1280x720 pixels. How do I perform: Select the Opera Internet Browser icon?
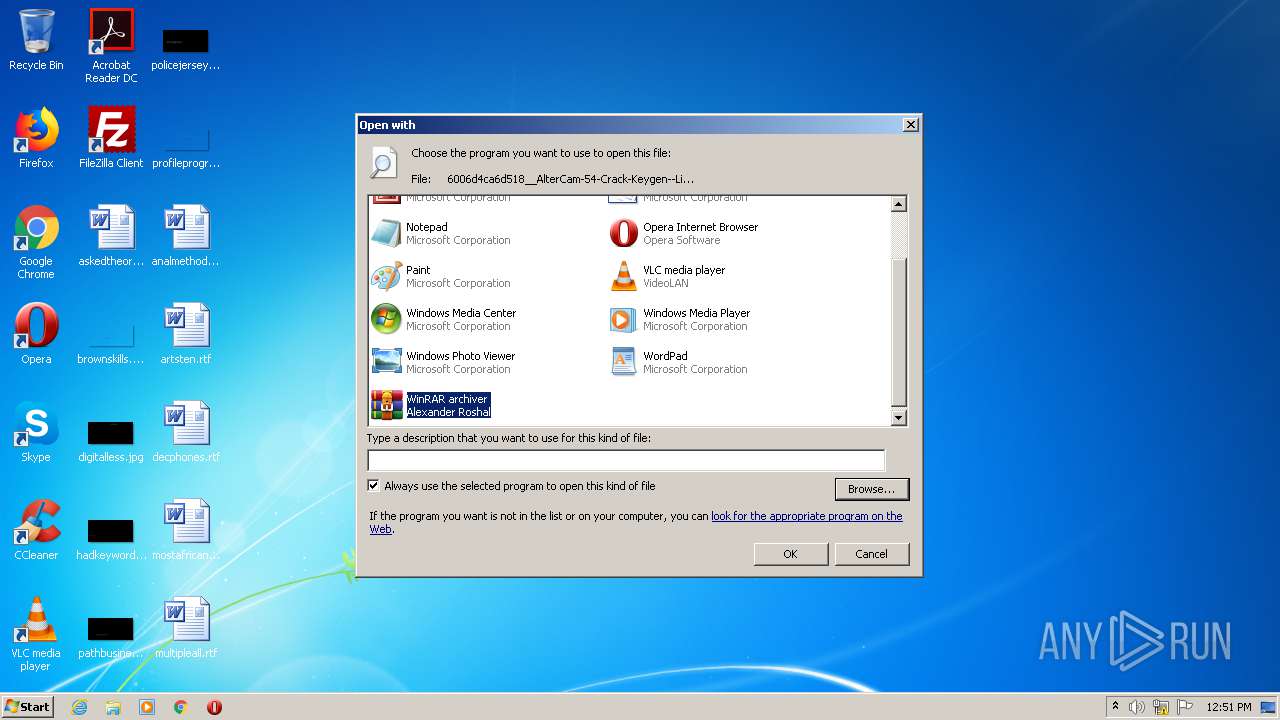click(x=623, y=233)
